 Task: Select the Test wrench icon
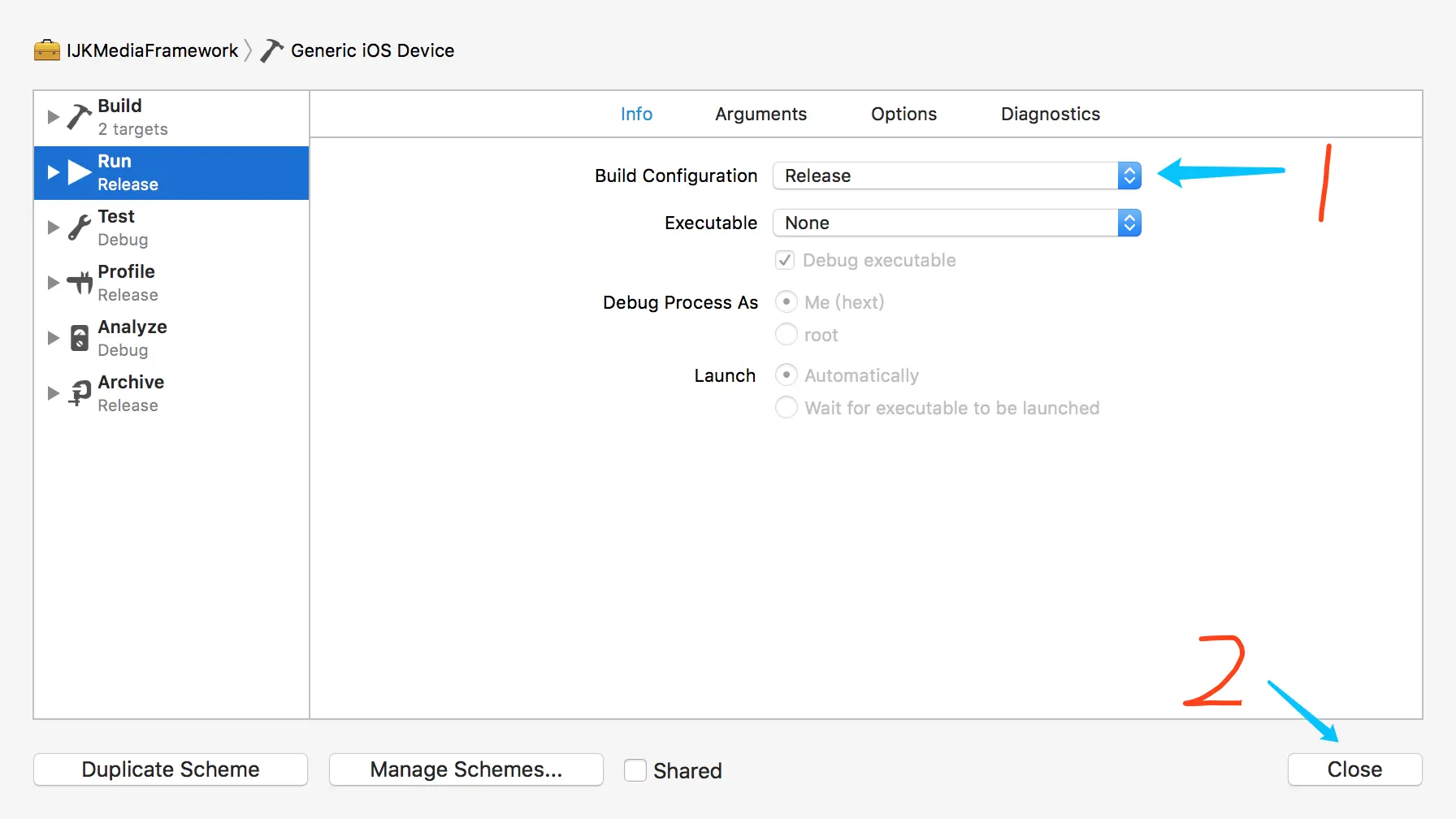click(x=79, y=227)
